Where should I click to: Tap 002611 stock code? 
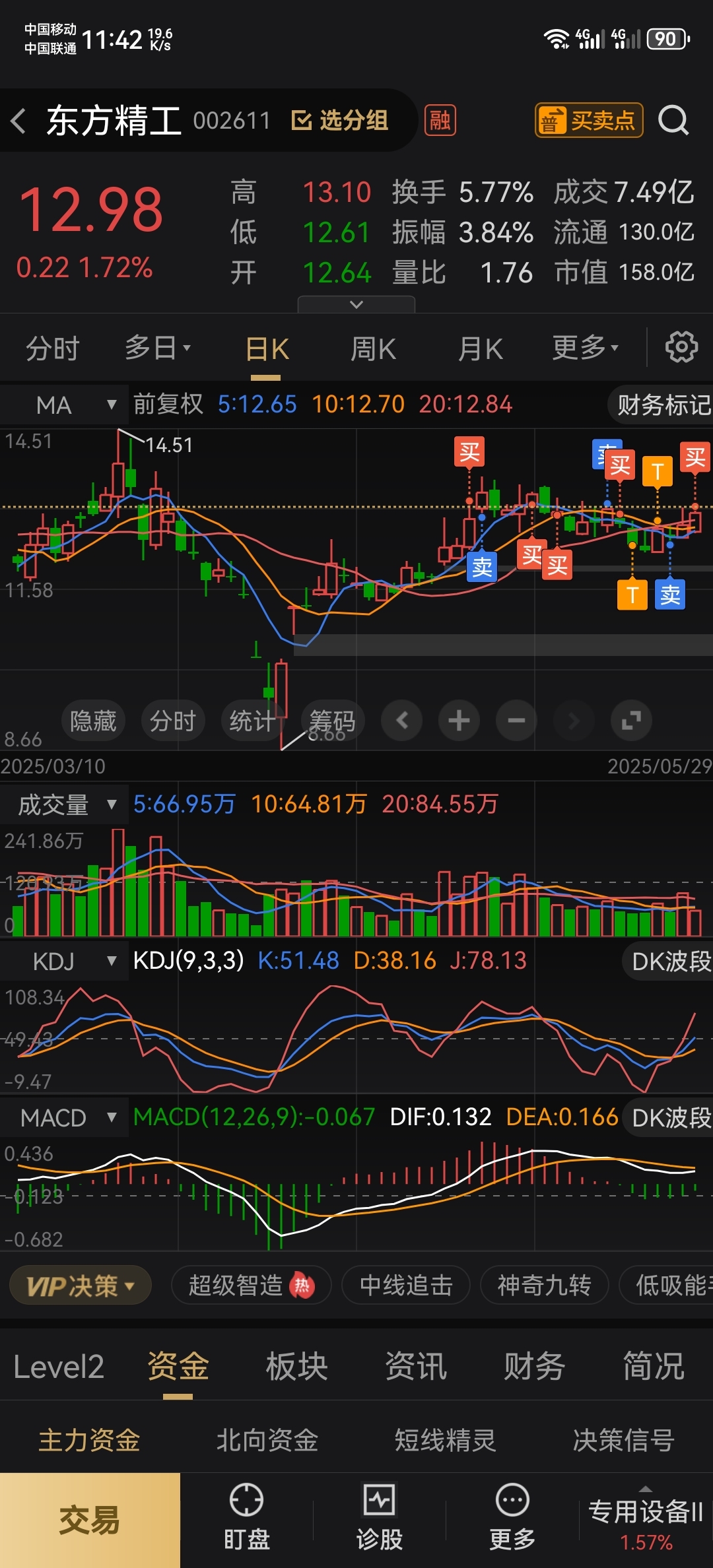pyautogui.click(x=232, y=121)
